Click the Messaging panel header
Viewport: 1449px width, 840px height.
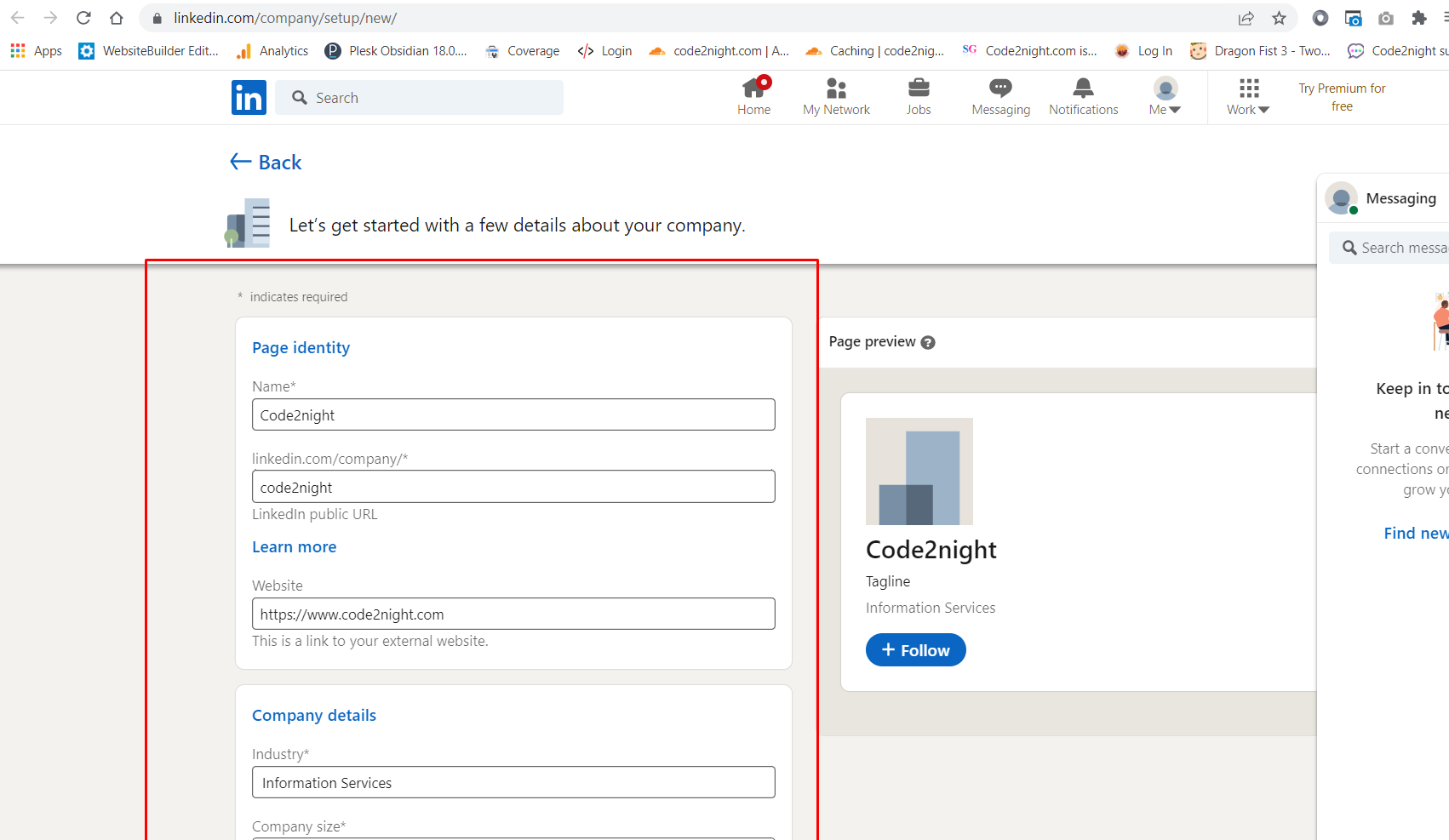pyautogui.click(x=1383, y=198)
